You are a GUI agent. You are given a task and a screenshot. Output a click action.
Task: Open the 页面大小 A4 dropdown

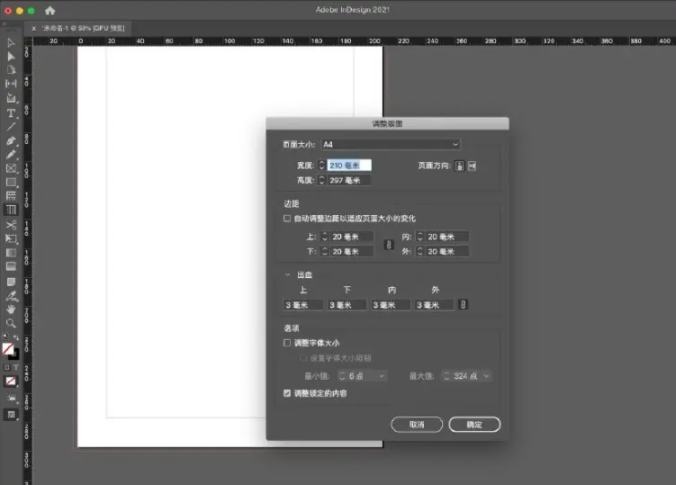click(x=389, y=144)
